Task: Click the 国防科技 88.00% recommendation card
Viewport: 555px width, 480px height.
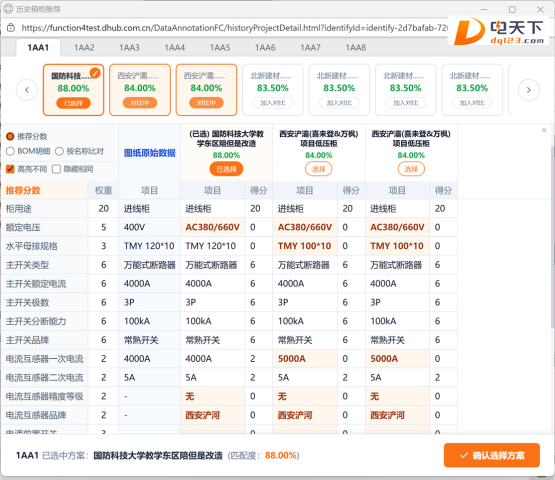Action: pyautogui.click(x=73, y=90)
